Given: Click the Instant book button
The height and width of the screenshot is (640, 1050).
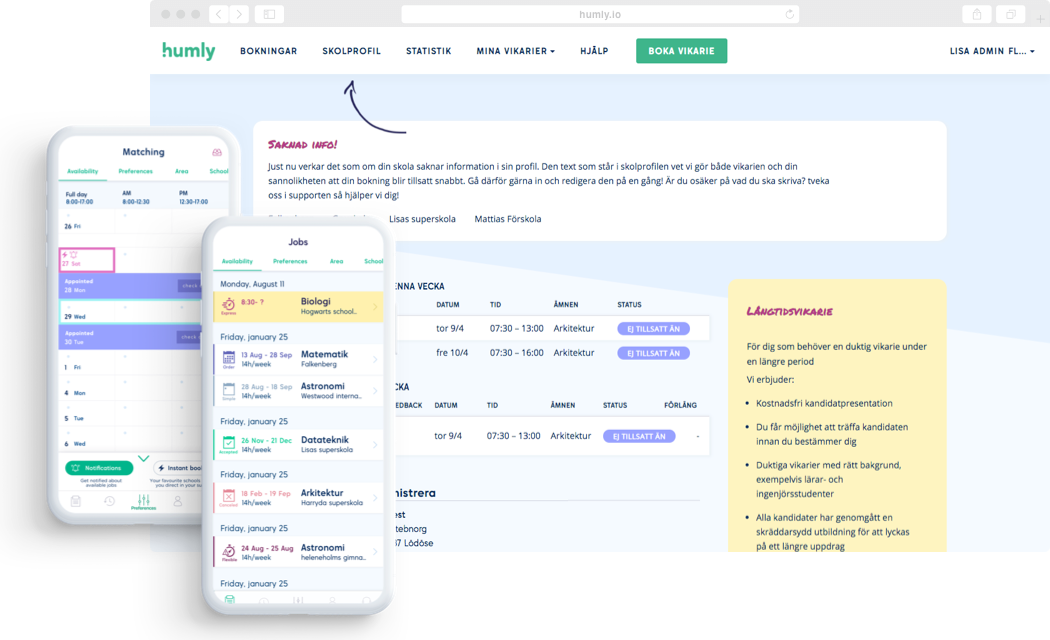Looking at the screenshot, I should click(178, 468).
